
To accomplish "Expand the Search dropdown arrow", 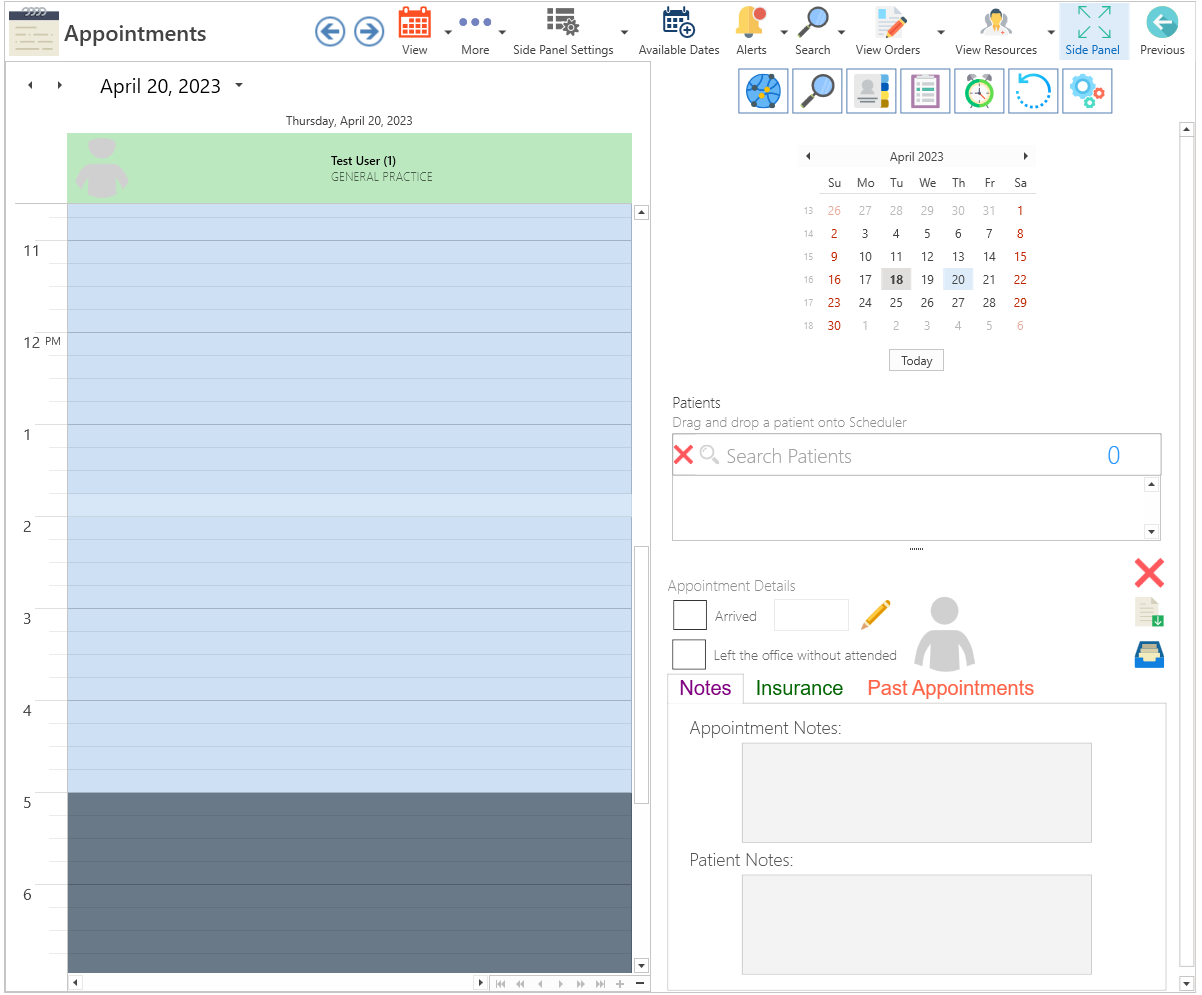I will (x=841, y=32).
